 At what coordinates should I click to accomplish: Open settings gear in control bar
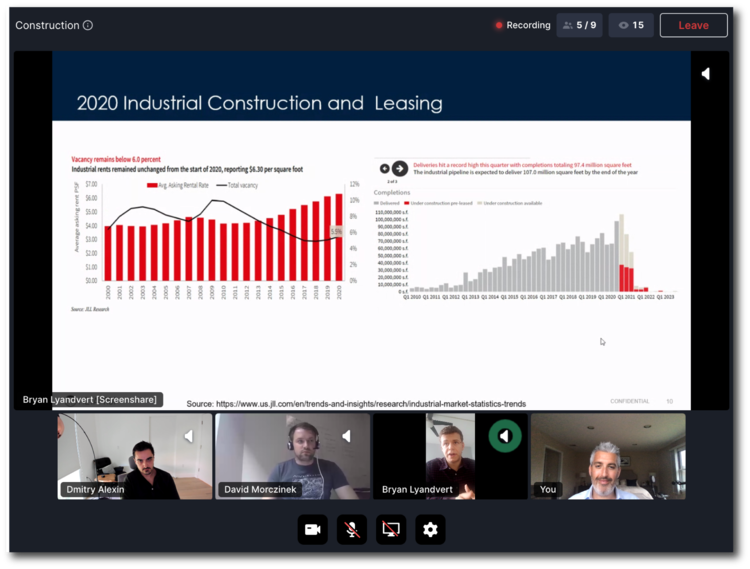point(430,529)
